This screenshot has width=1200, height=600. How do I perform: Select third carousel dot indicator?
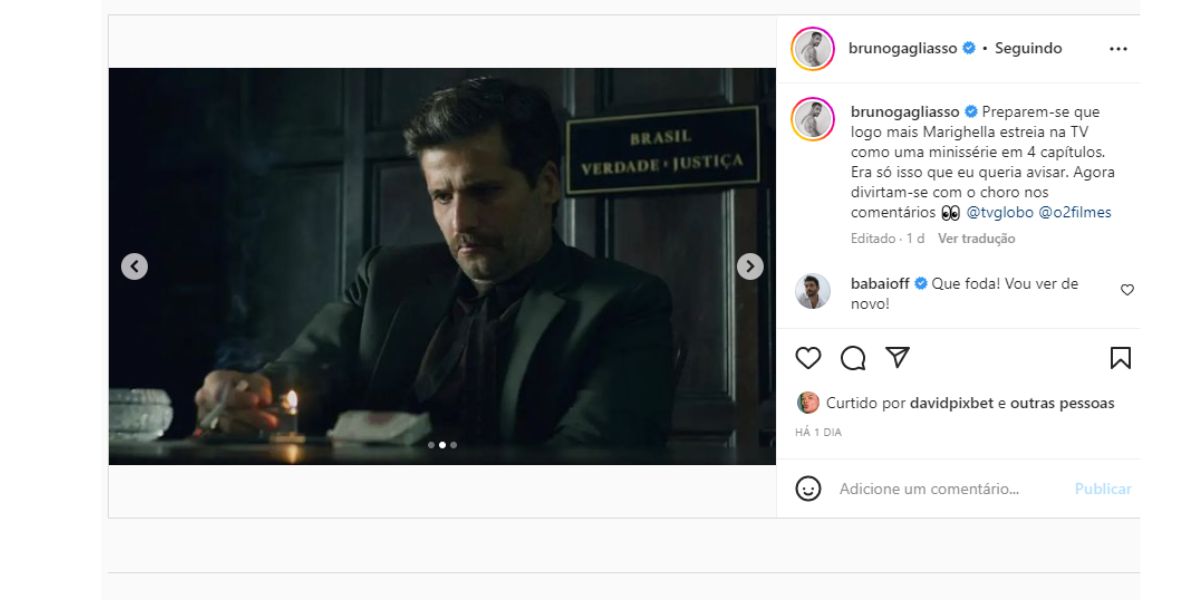click(454, 445)
